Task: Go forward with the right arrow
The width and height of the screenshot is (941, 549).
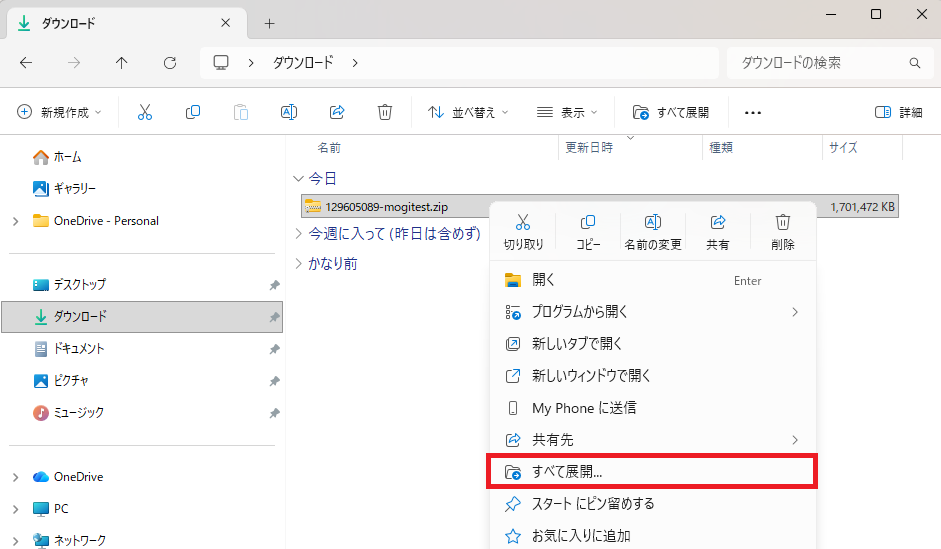Action: [x=74, y=62]
